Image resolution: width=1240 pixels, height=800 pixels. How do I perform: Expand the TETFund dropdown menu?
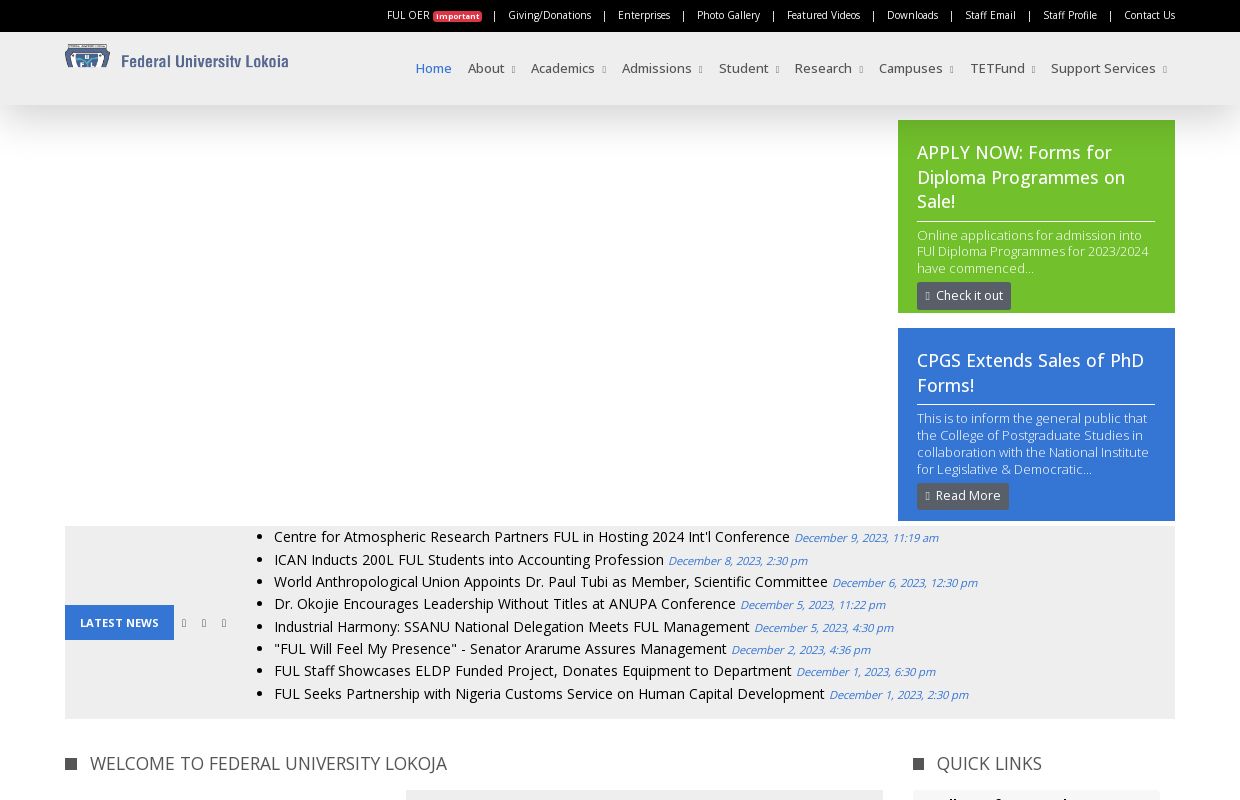pos(1002,68)
